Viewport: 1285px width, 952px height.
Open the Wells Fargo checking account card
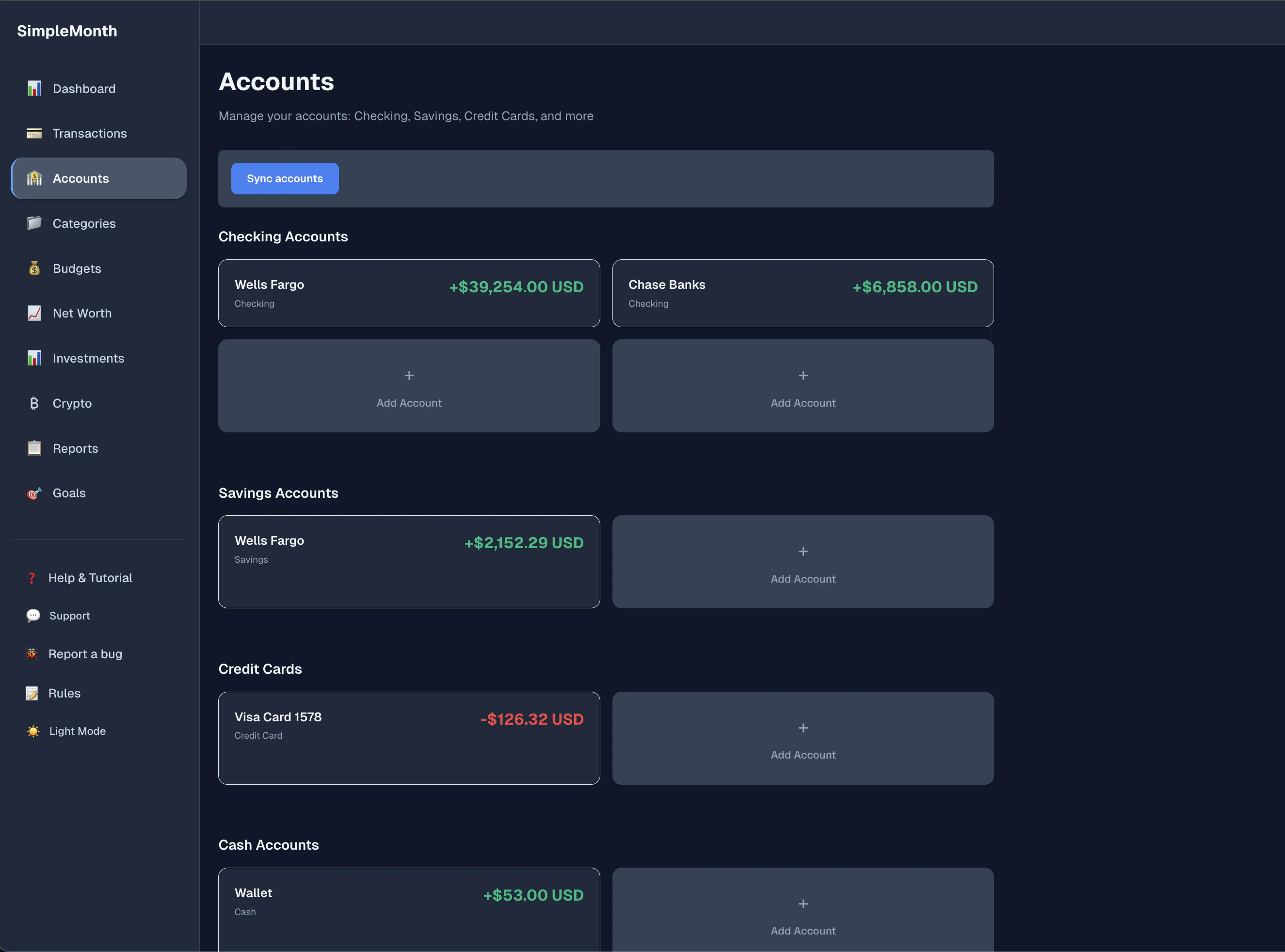409,293
